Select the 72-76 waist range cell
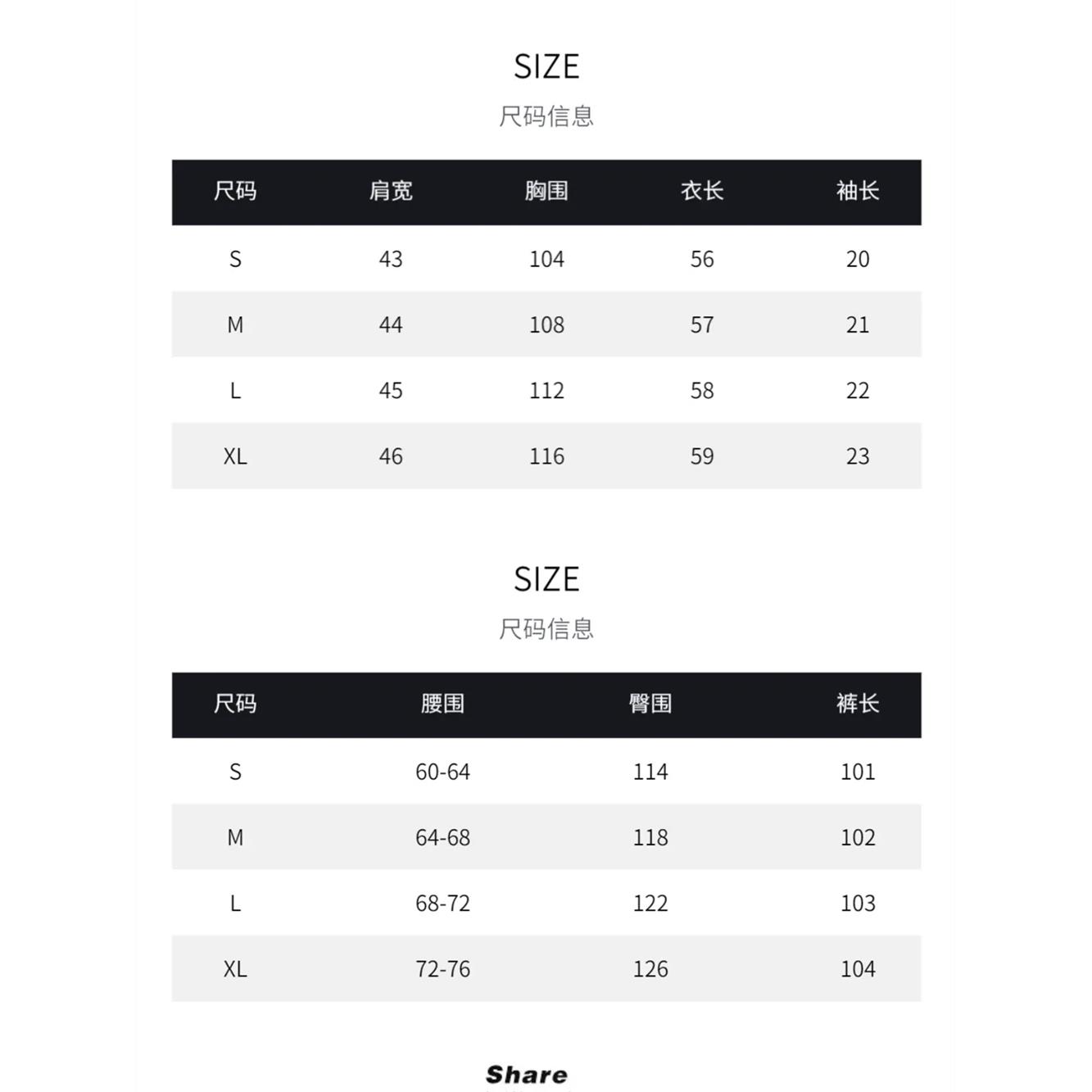1092x1092 pixels. pyautogui.click(x=442, y=969)
